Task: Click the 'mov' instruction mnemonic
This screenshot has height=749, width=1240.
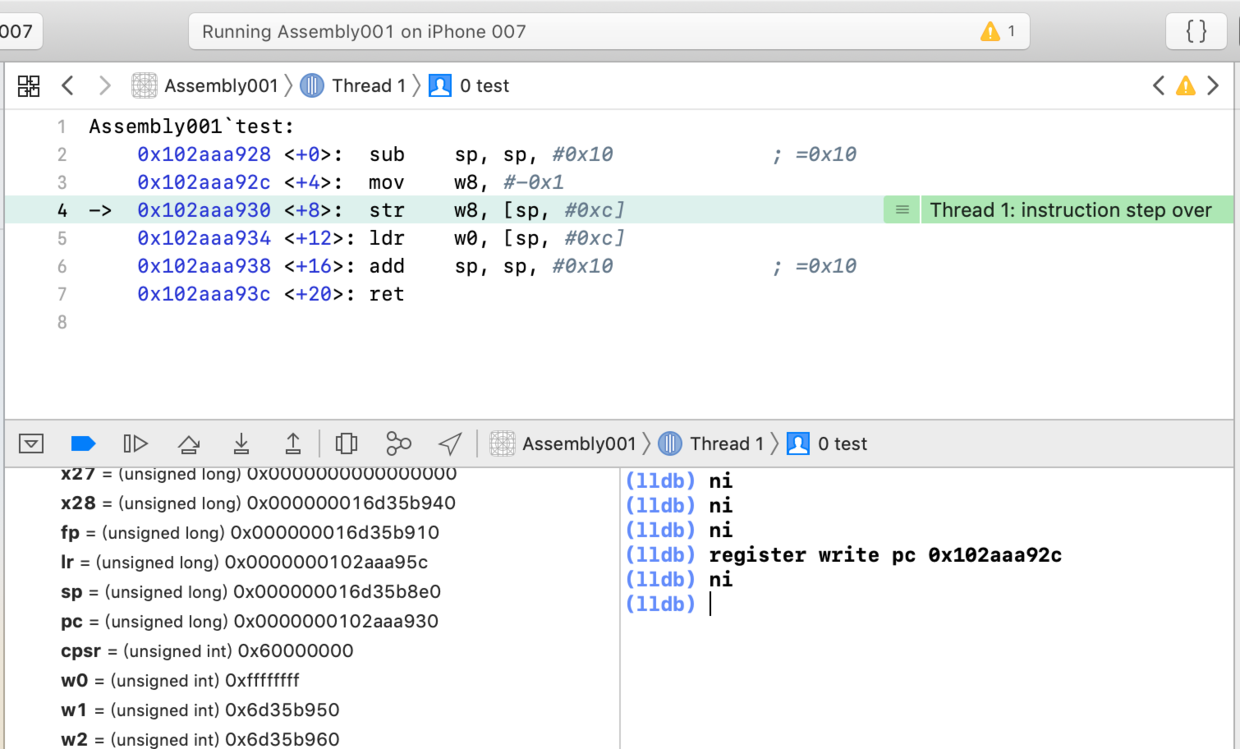Action: tap(387, 183)
